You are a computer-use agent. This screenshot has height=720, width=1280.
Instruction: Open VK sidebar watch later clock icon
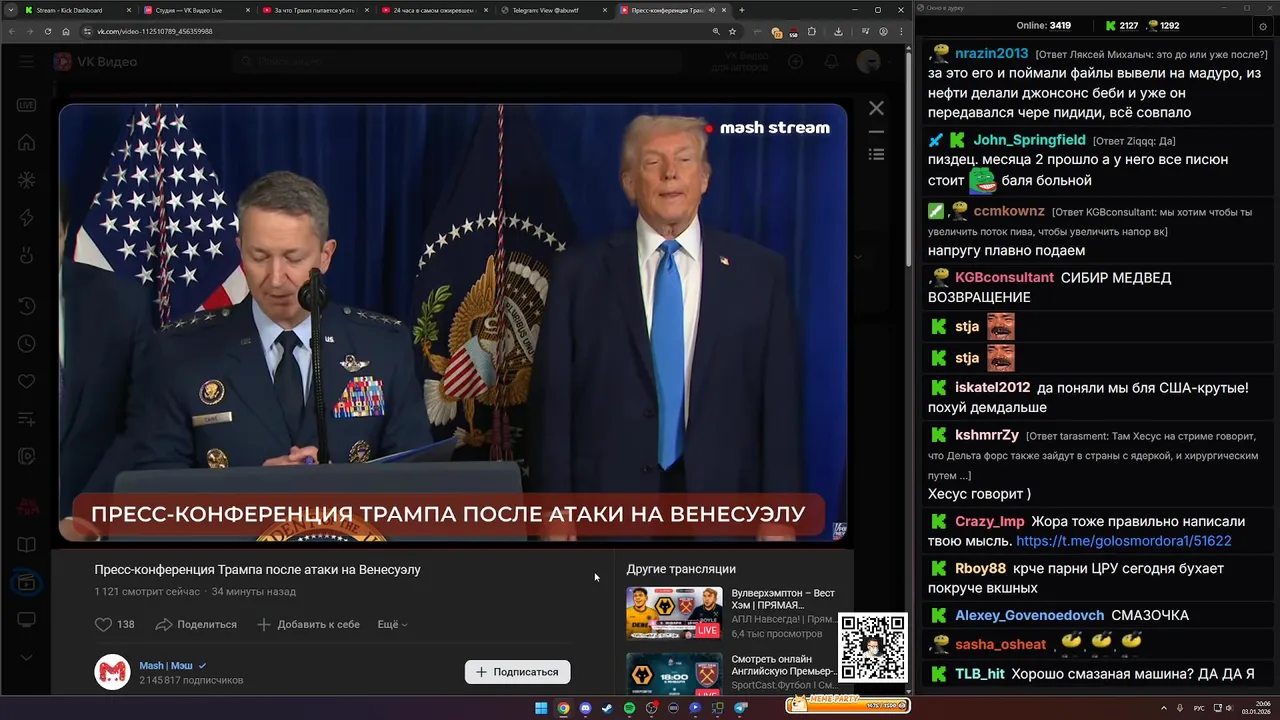[26, 344]
